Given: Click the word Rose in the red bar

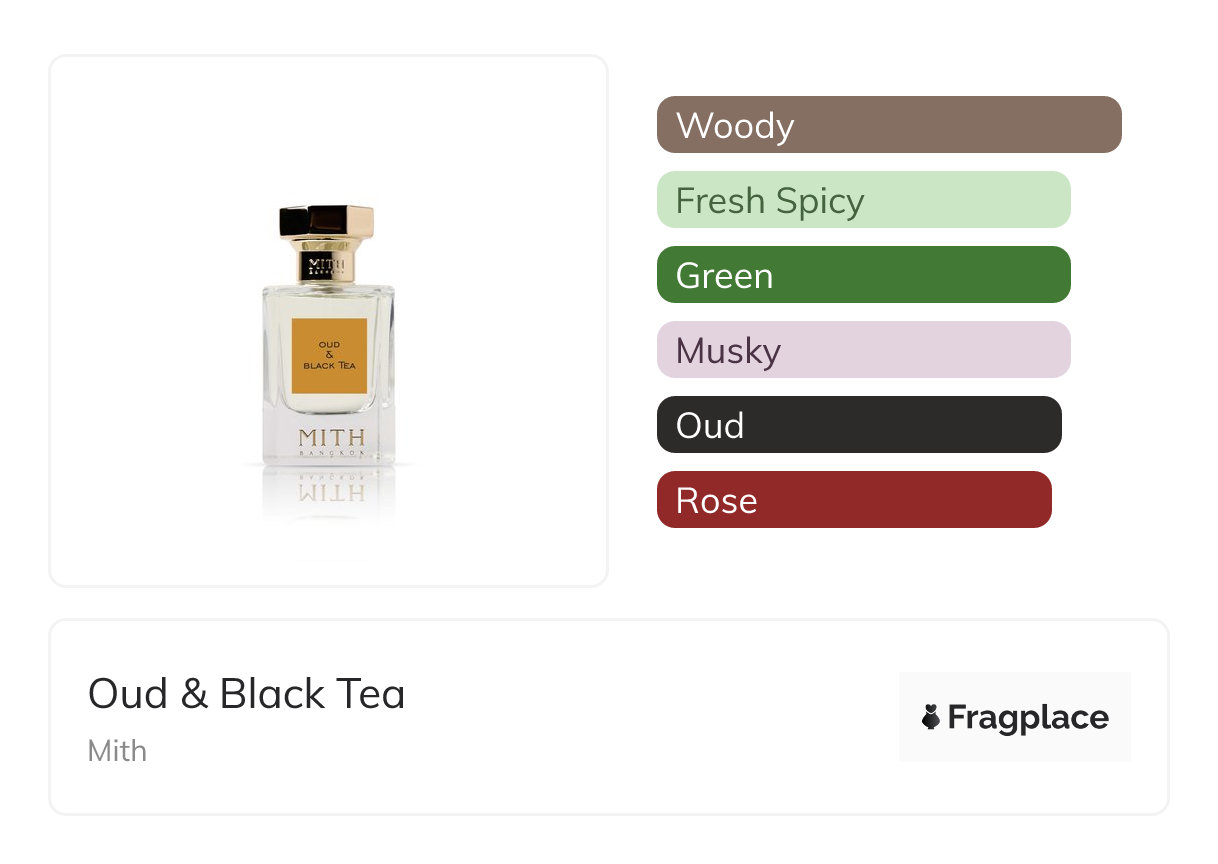Looking at the screenshot, I should point(716,501).
